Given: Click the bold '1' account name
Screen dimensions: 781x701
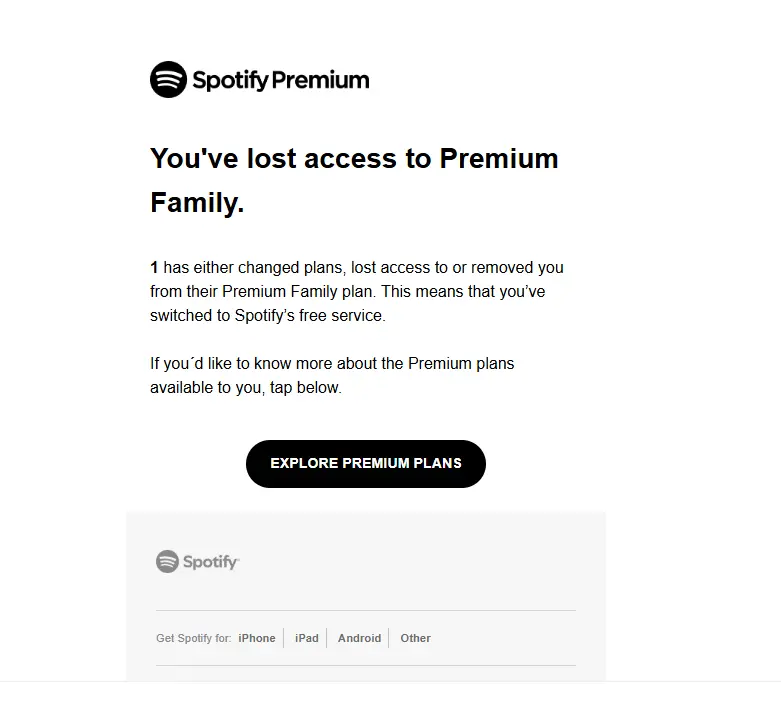Looking at the screenshot, I should [x=154, y=268].
